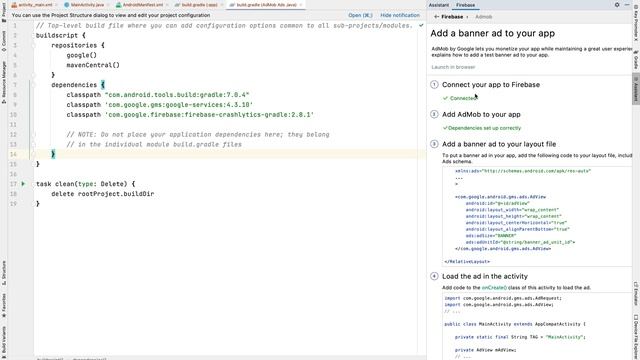
Task: Toggle the Assistant side panel button
Action: 636,89
